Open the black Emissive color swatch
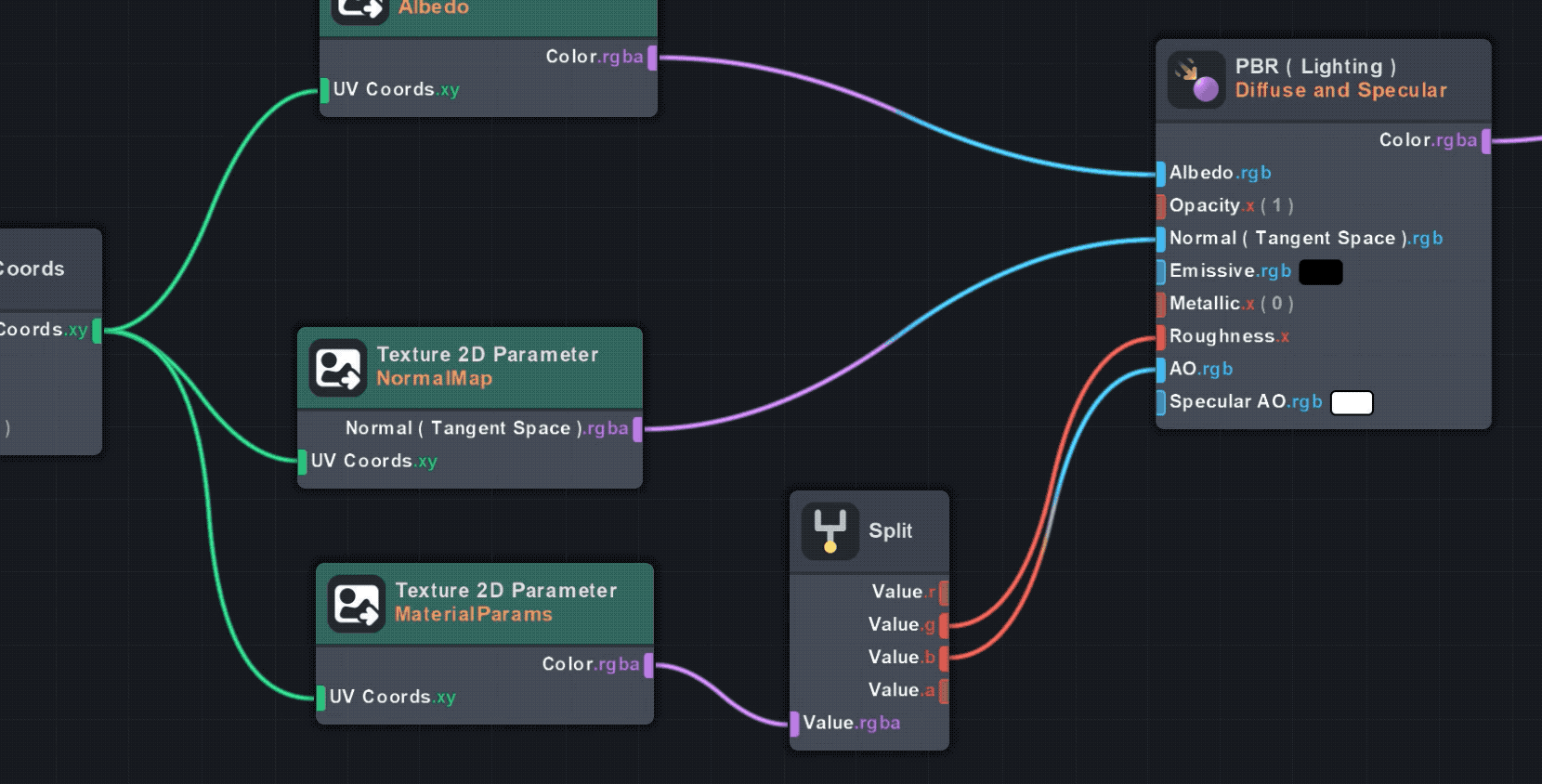Screen dimensions: 1542x784 (x=1320, y=272)
